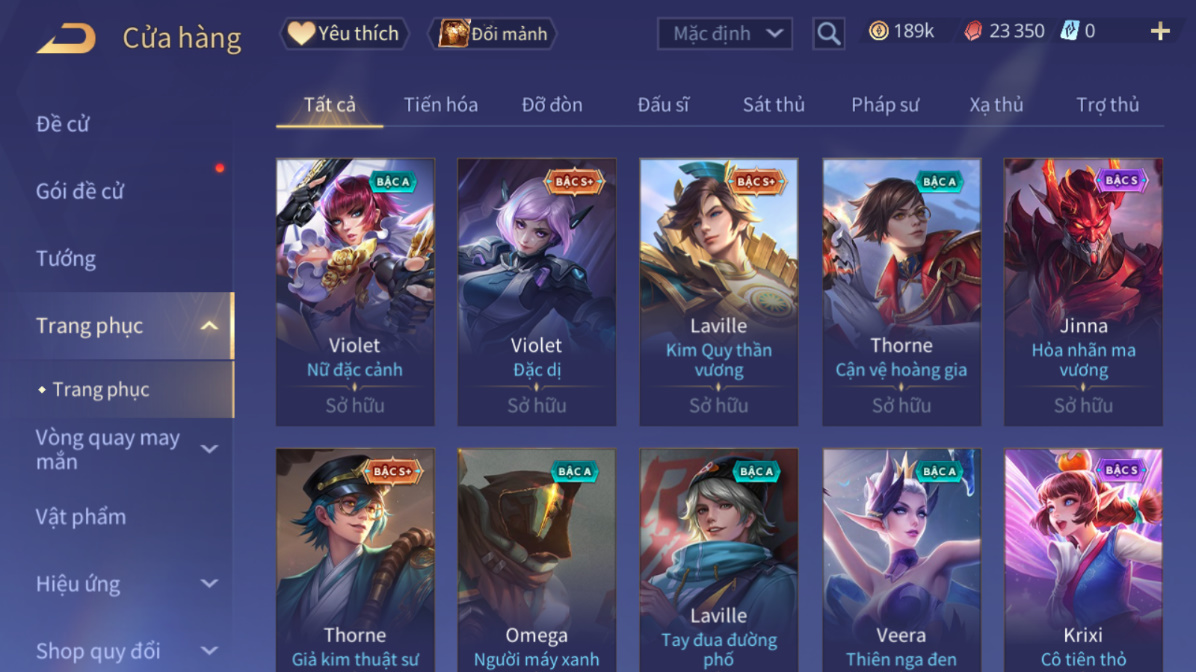Tap the gold coin balance icon

tap(879, 31)
